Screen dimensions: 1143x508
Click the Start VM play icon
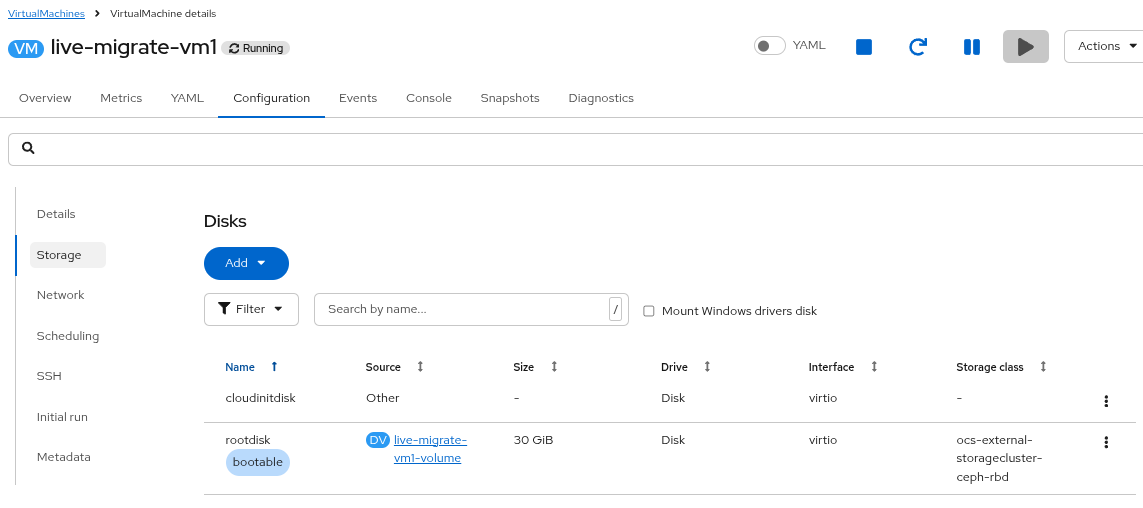point(1025,47)
